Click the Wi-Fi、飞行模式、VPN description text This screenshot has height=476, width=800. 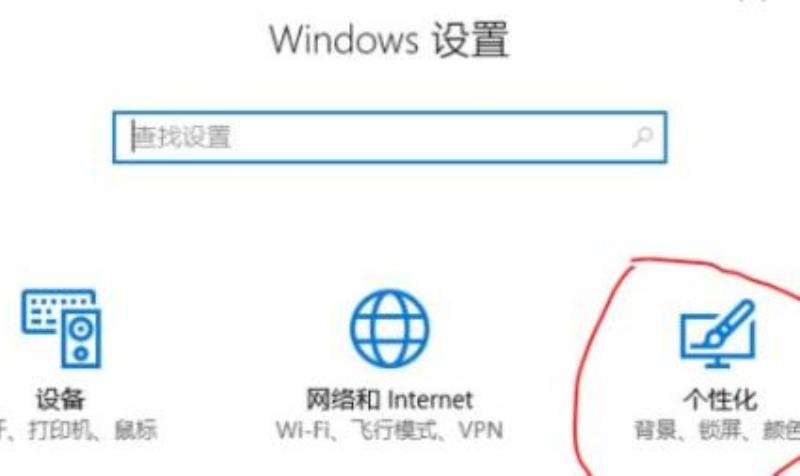390,430
